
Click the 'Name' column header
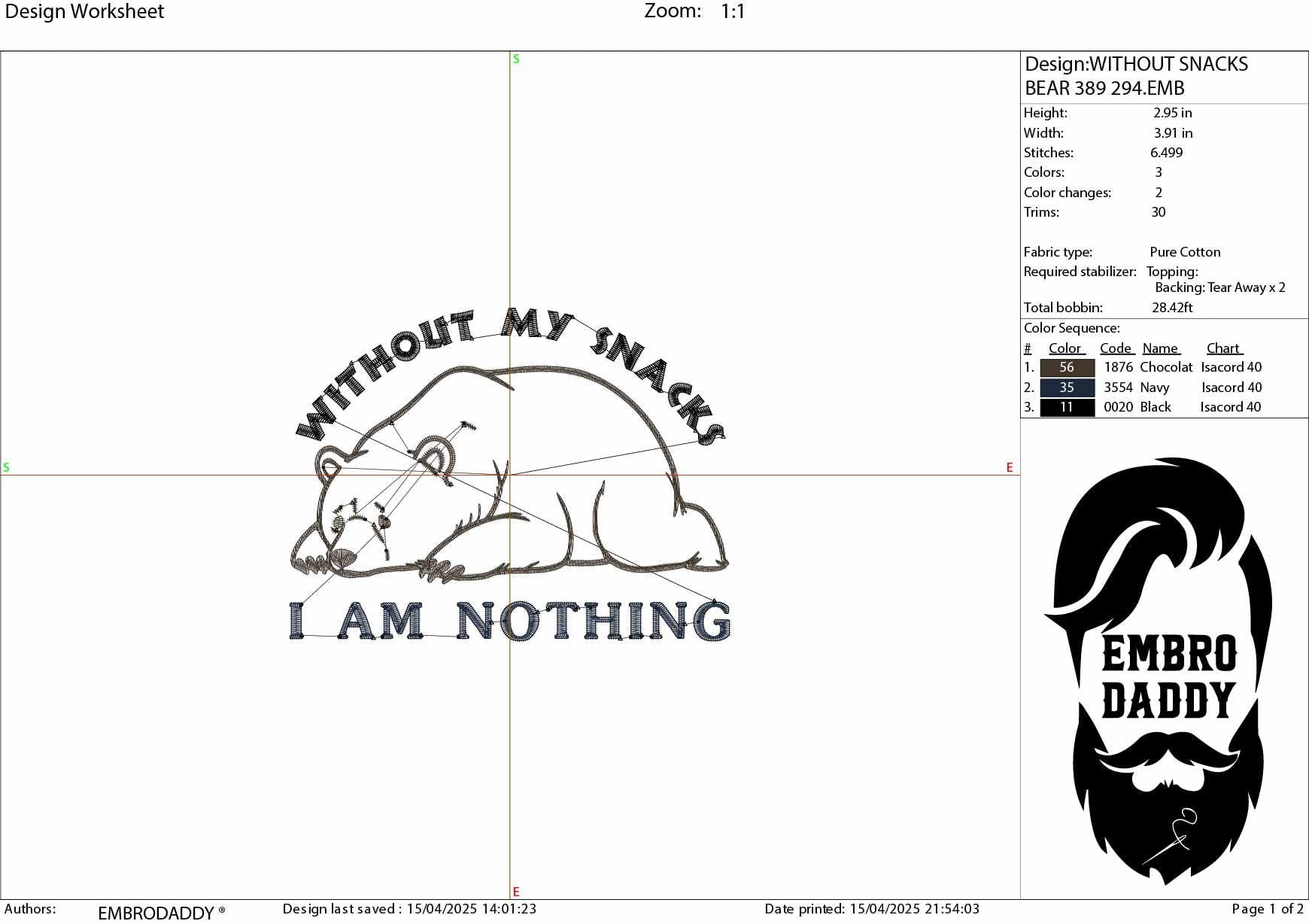pos(1161,348)
